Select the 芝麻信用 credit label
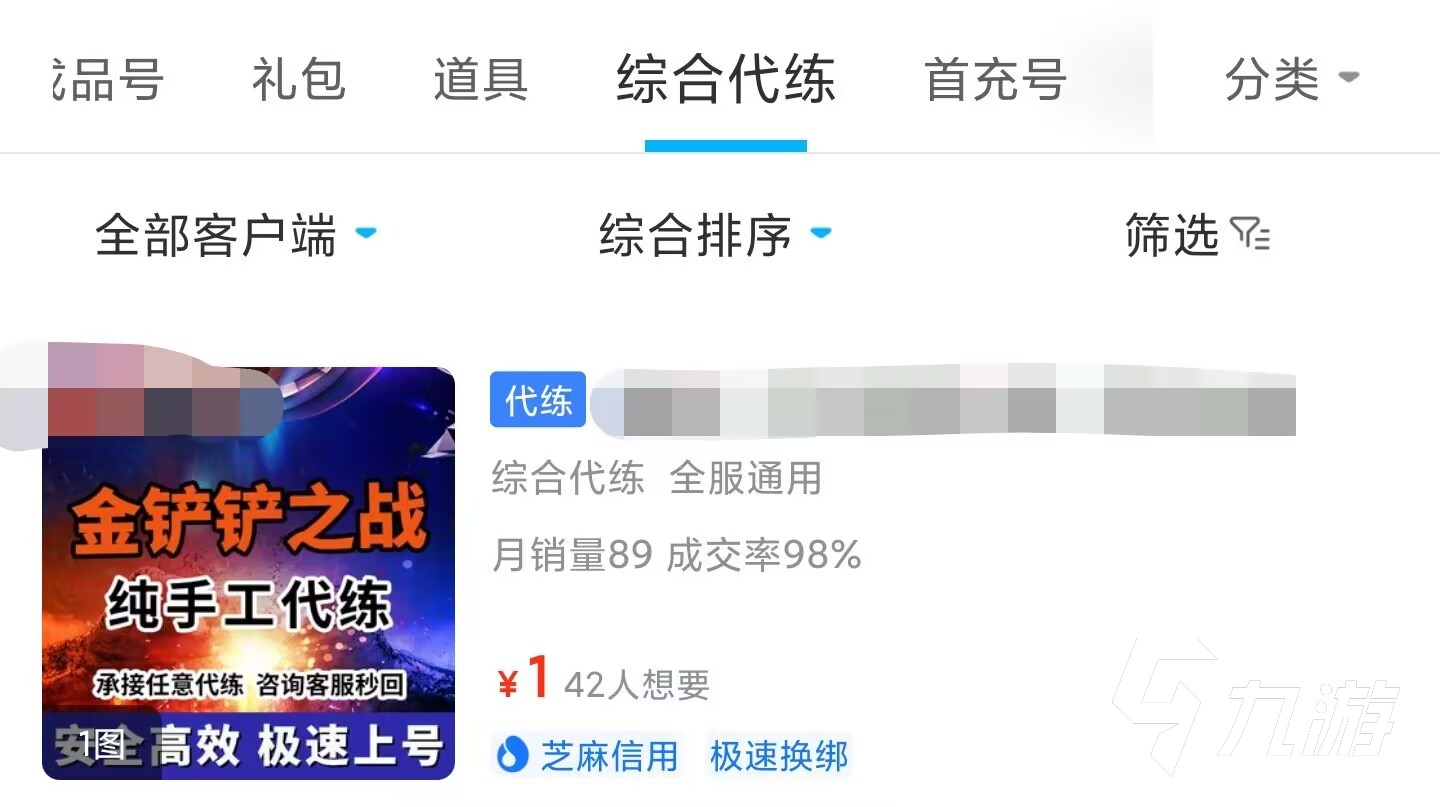 [x=609, y=756]
